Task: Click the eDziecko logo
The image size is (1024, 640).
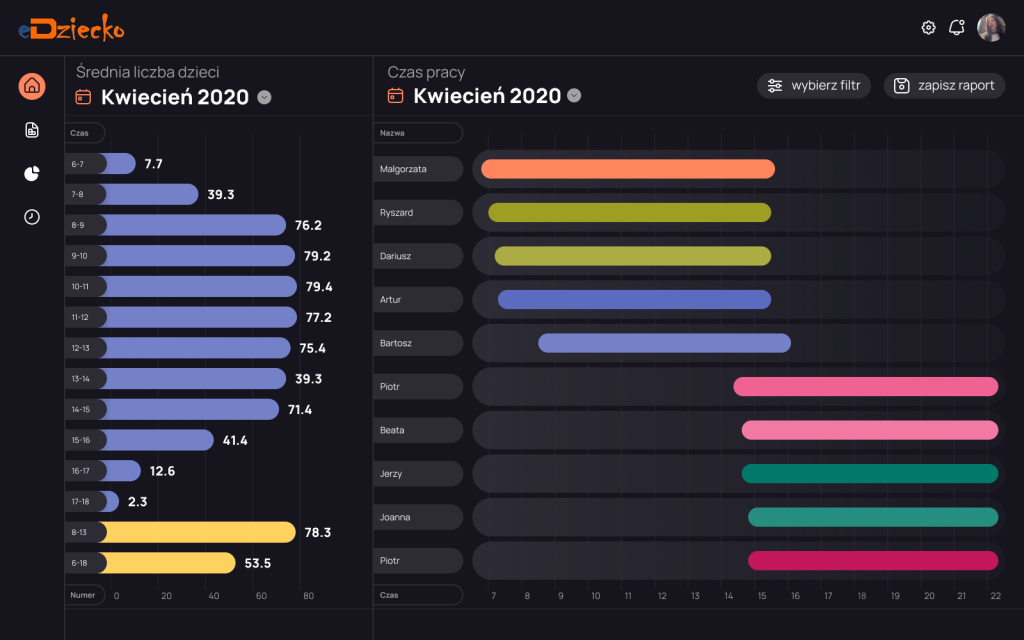Action: [71, 30]
